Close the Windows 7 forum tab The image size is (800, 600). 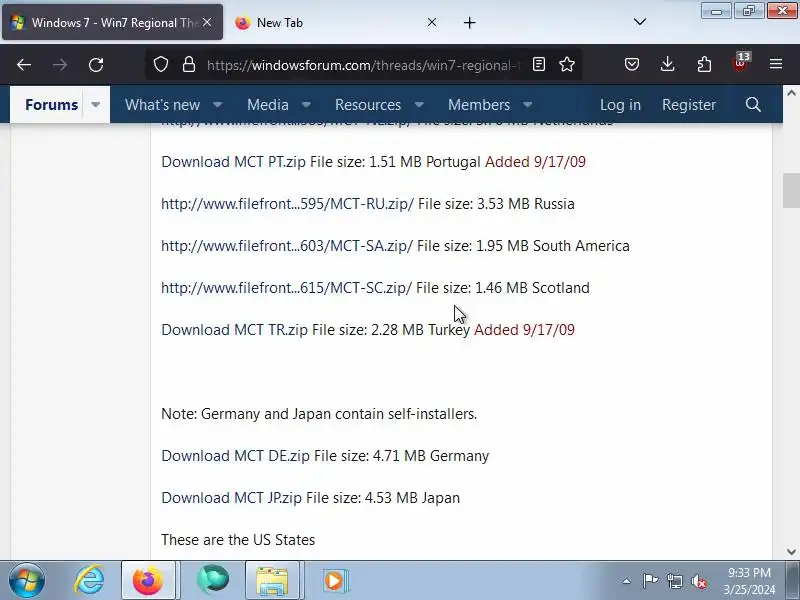pos(207,22)
